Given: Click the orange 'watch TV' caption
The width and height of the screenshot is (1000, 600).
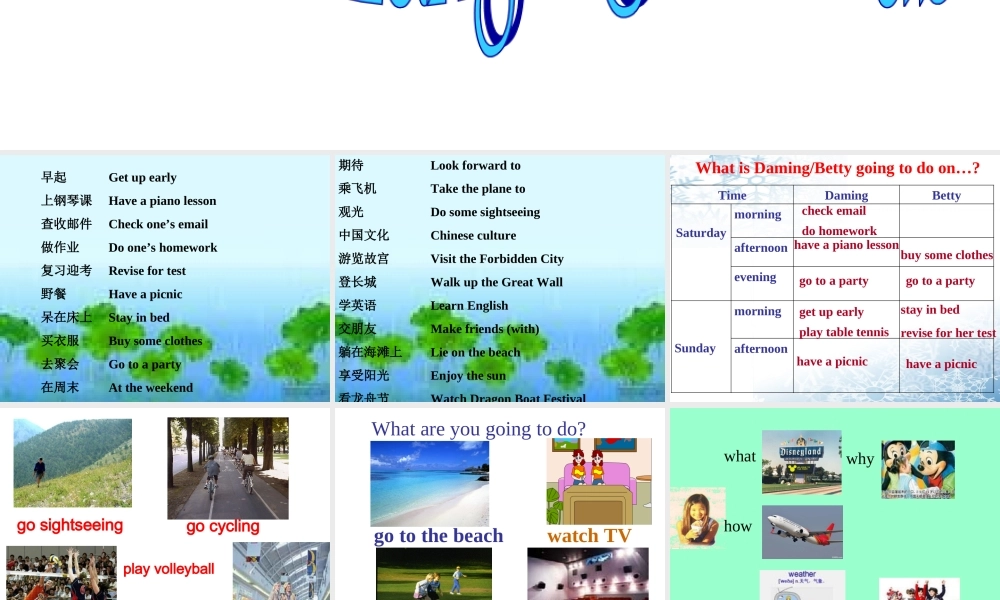Looking at the screenshot, I should click(589, 536).
